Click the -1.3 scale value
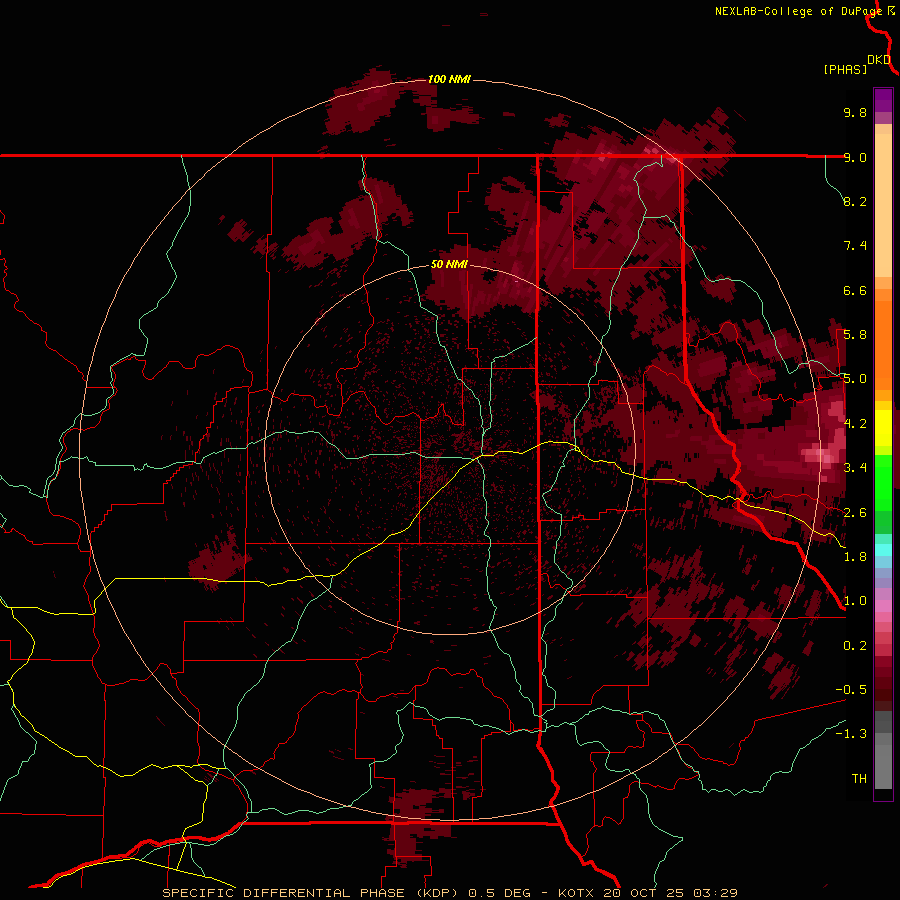The image size is (900, 900). 851,734
